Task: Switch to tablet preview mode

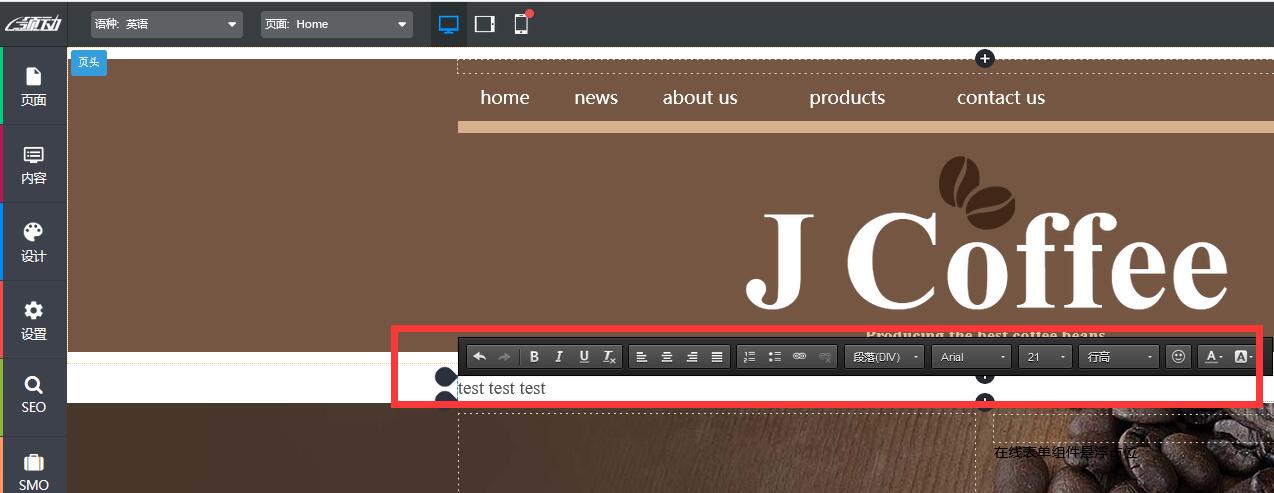Action: [x=485, y=24]
